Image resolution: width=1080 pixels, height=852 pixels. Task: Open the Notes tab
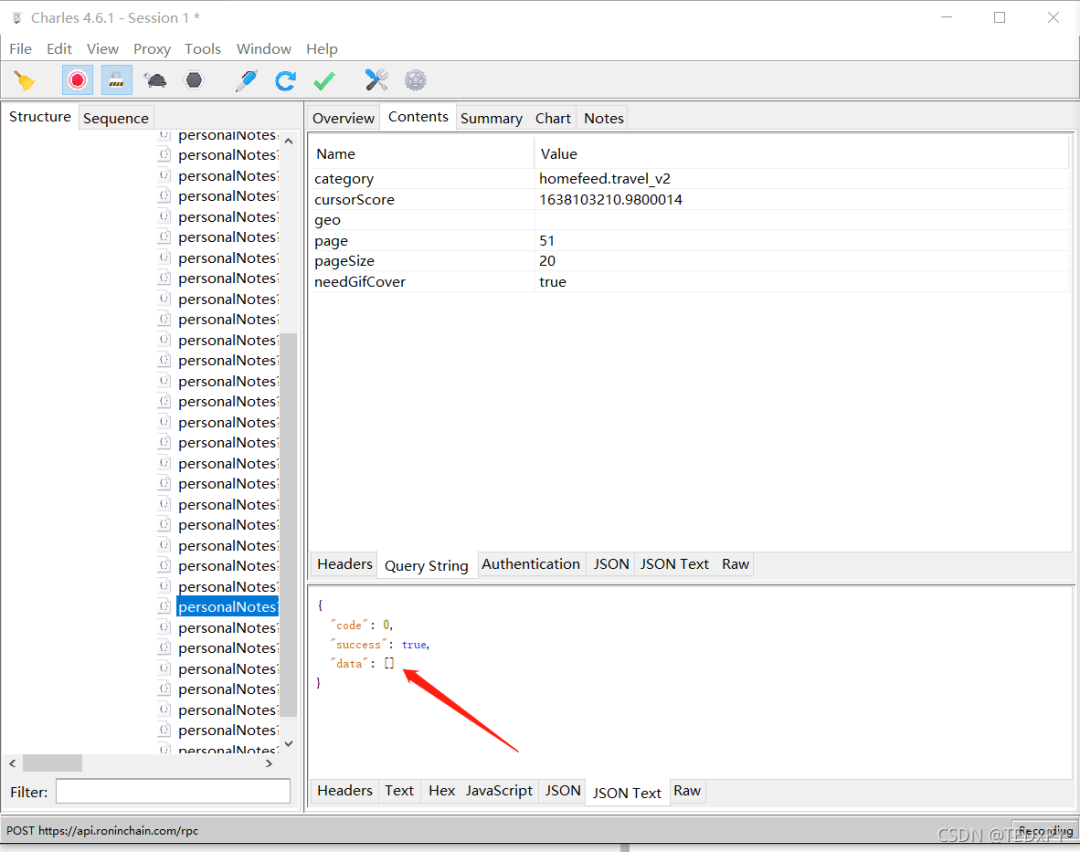(x=603, y=118)
